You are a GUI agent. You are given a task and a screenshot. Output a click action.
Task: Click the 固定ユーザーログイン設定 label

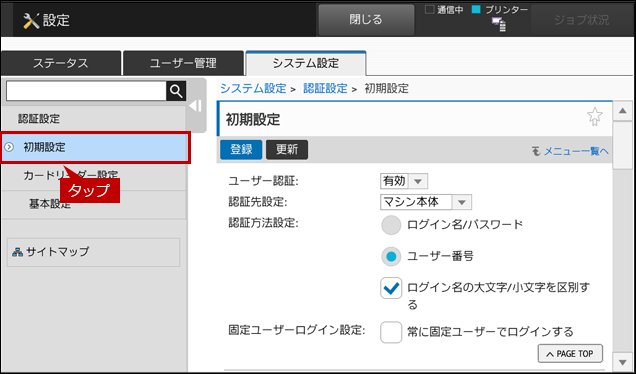tap(297, 331)
